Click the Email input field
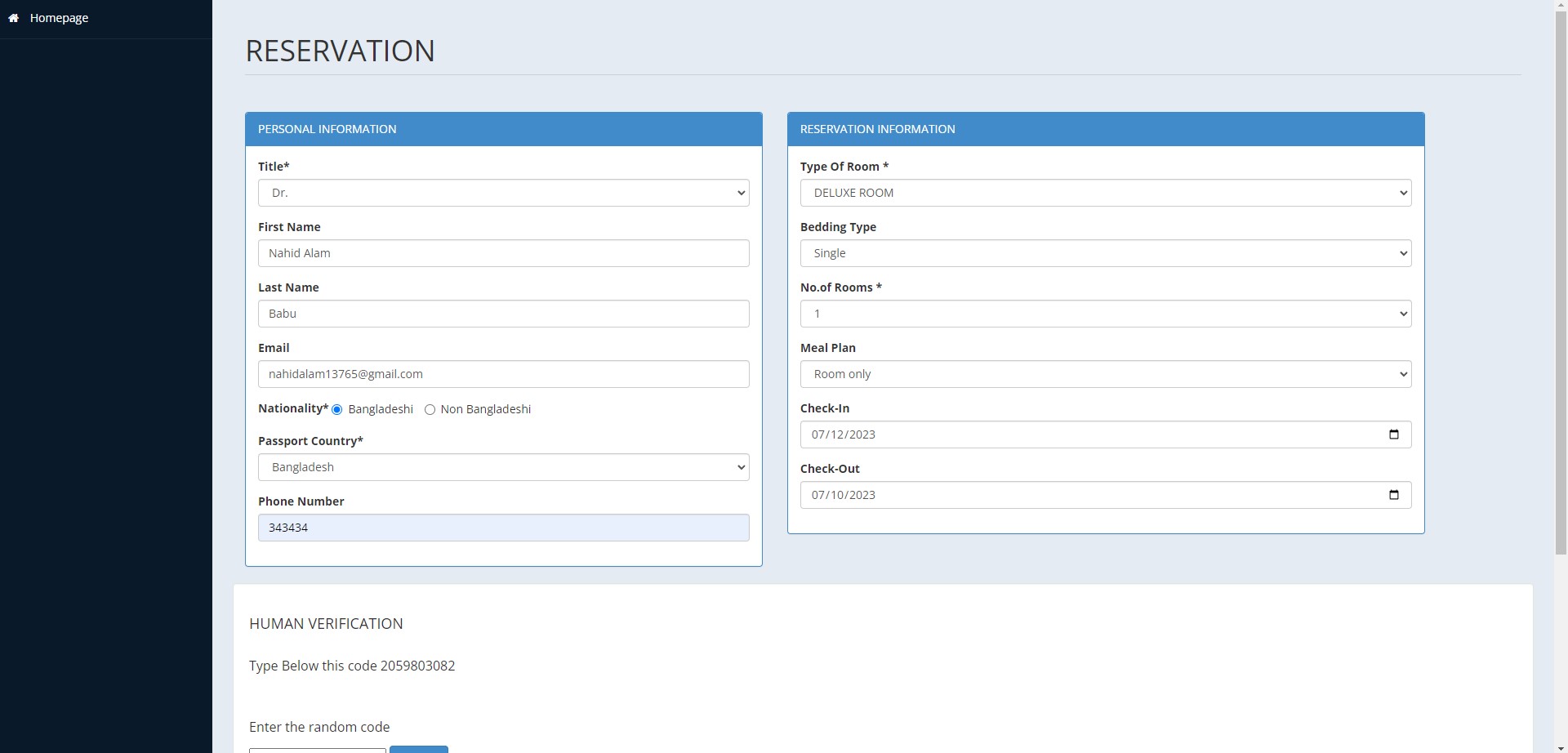Screen dimensions: 1568x753 coord(503,373)
